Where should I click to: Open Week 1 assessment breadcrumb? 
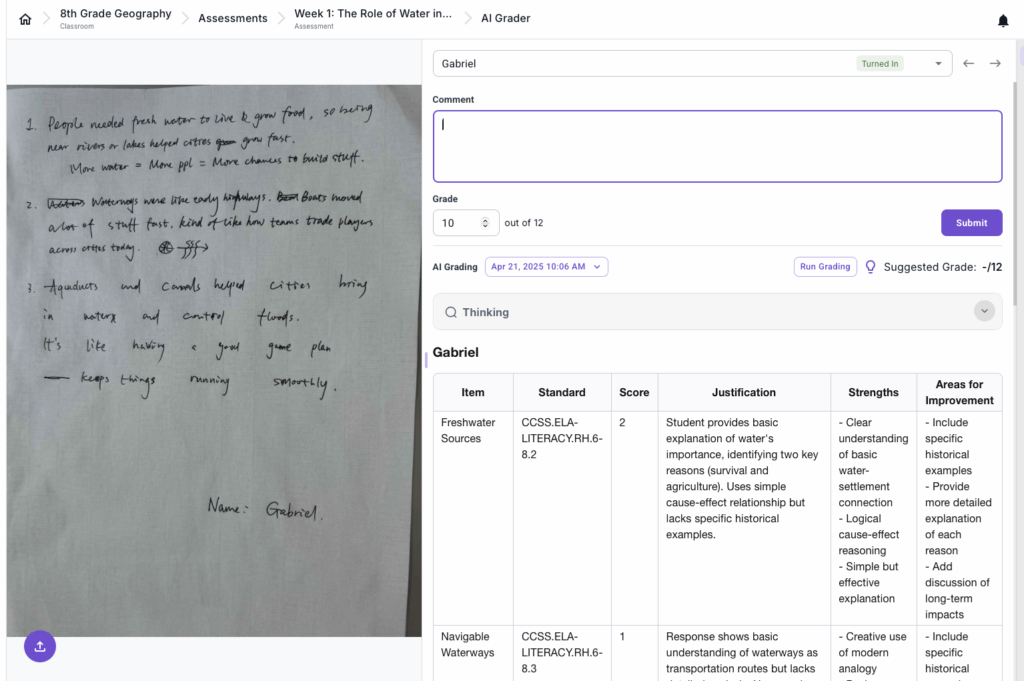(372, 14)
